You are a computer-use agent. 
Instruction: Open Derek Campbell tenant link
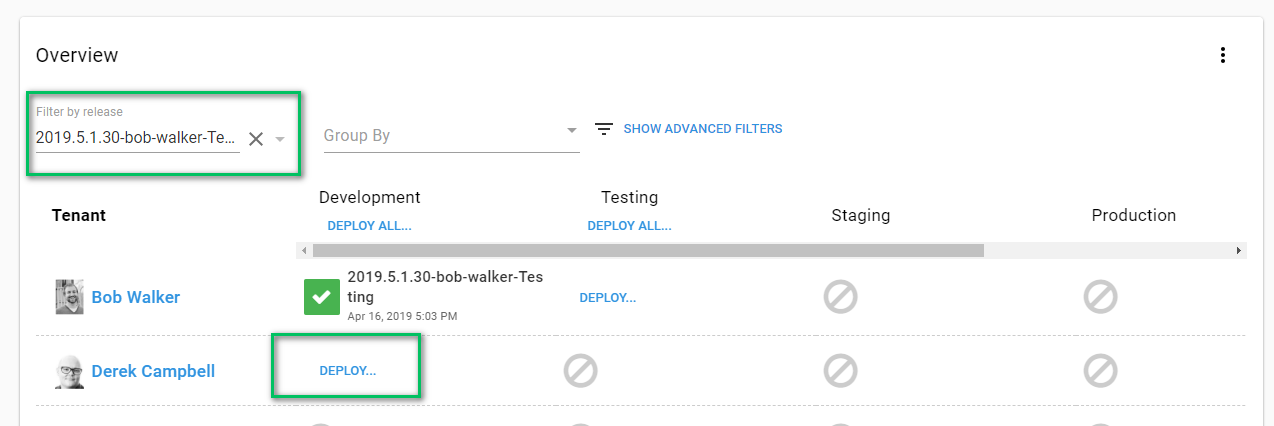(153, 371)
